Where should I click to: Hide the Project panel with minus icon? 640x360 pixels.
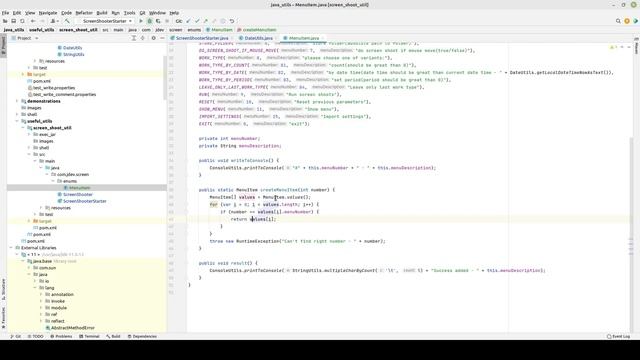pyautogui.click(x=162, y=38)
